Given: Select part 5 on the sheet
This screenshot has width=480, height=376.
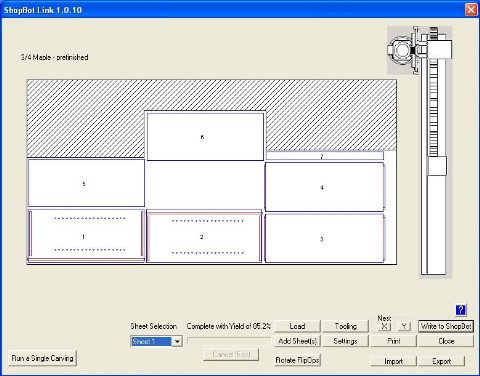Looking at the screenshot, I should point(86,183).
